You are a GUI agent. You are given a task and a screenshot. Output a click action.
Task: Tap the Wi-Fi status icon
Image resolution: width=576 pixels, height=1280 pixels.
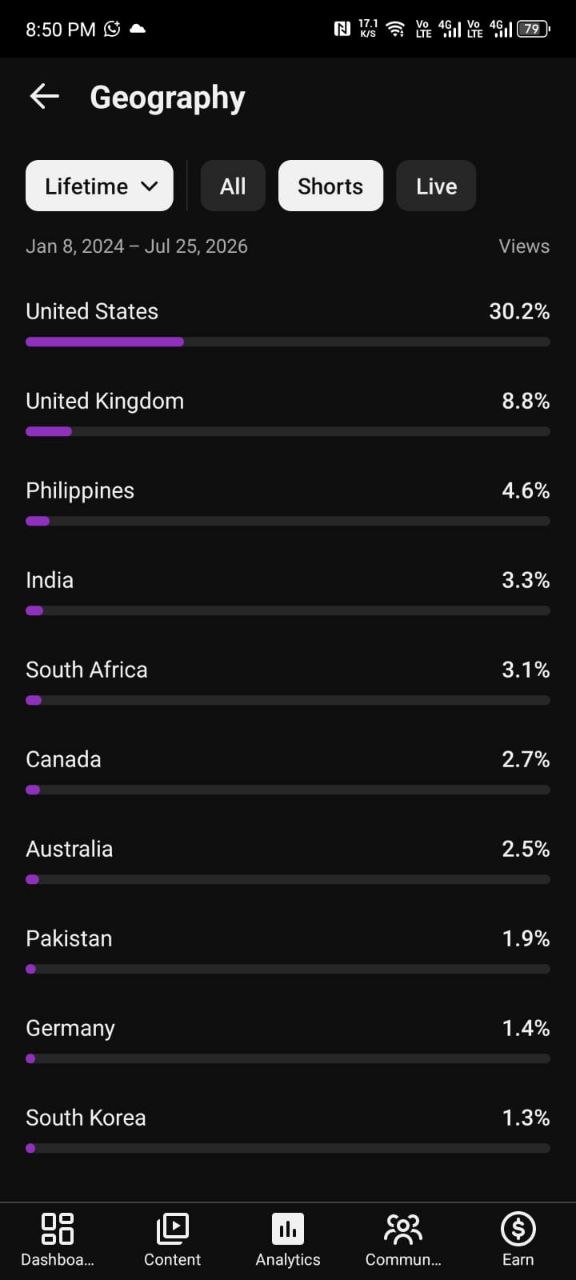click(x=396, y=29)
